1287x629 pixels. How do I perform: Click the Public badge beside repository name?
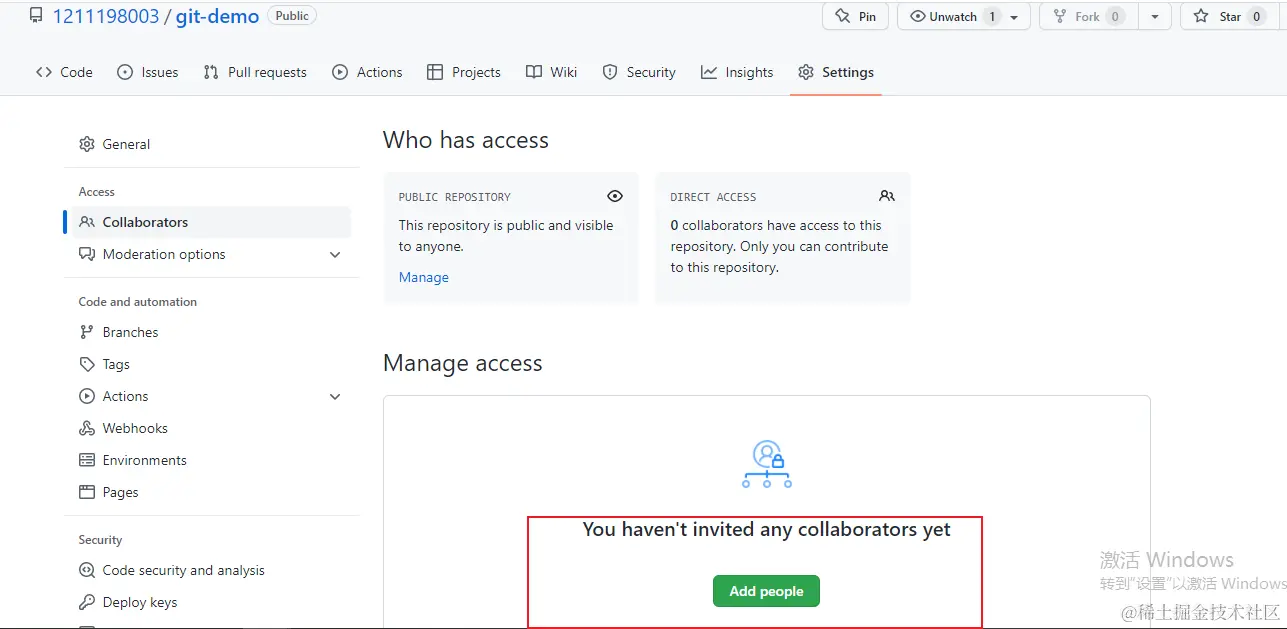pyautogui.click(x=292, y=16)
